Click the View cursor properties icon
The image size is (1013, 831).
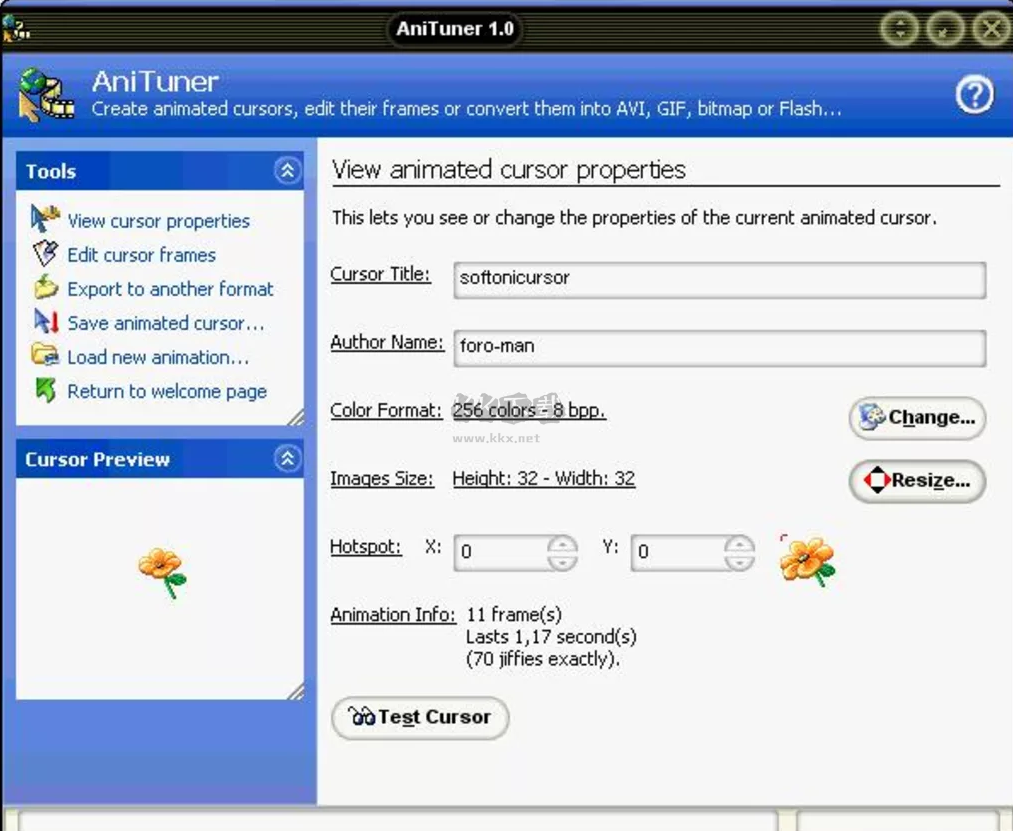(x=45, y=218)
